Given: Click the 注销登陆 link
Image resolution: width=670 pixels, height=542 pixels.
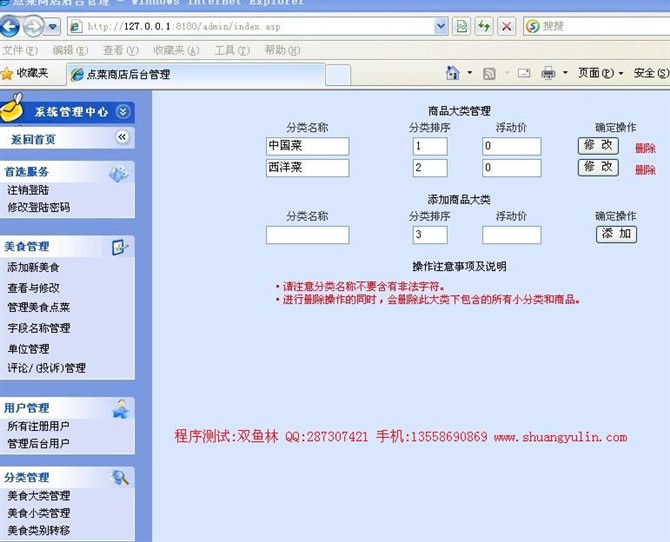Looking at the screenshot, I should (28, 190).
